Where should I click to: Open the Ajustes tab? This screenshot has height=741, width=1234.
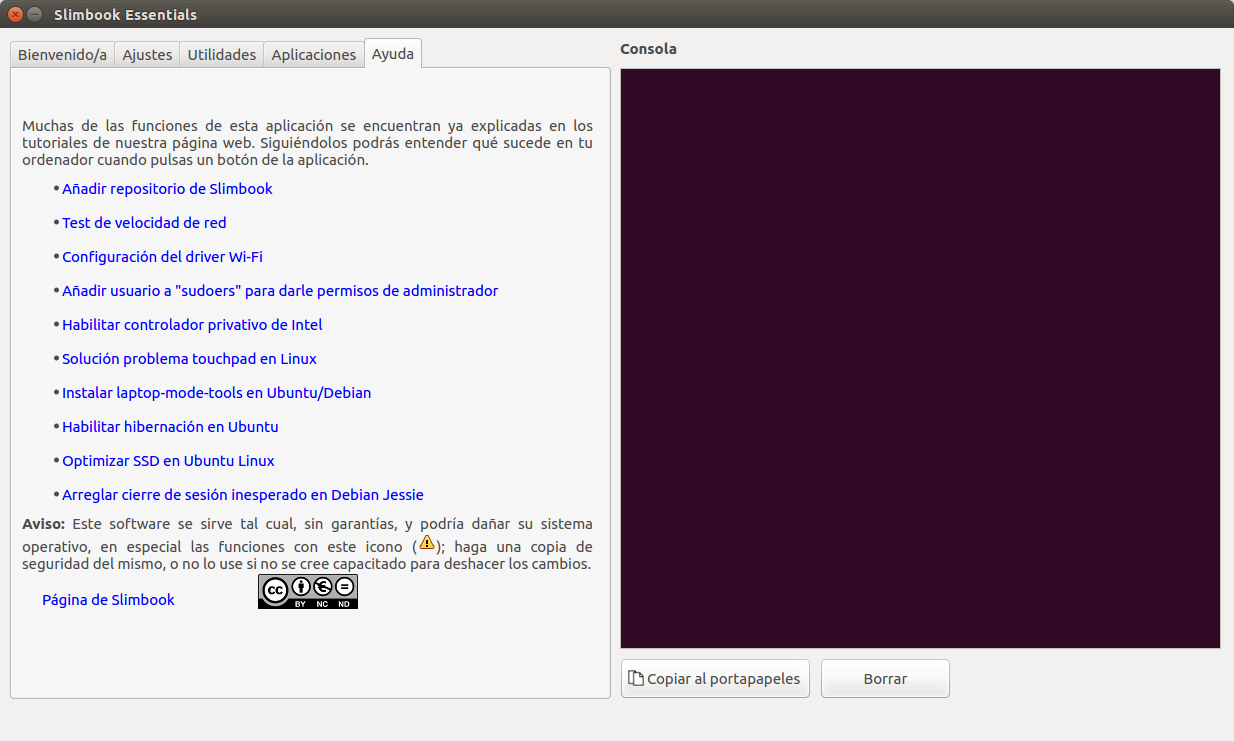(x=147, y=55)
